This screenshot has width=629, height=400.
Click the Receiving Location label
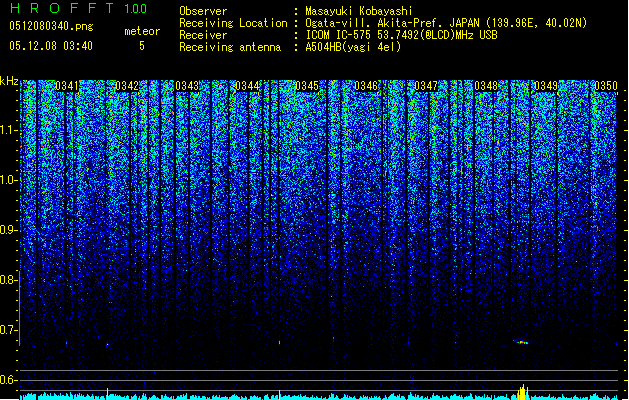pyautogui.click(x=233, y=23)
